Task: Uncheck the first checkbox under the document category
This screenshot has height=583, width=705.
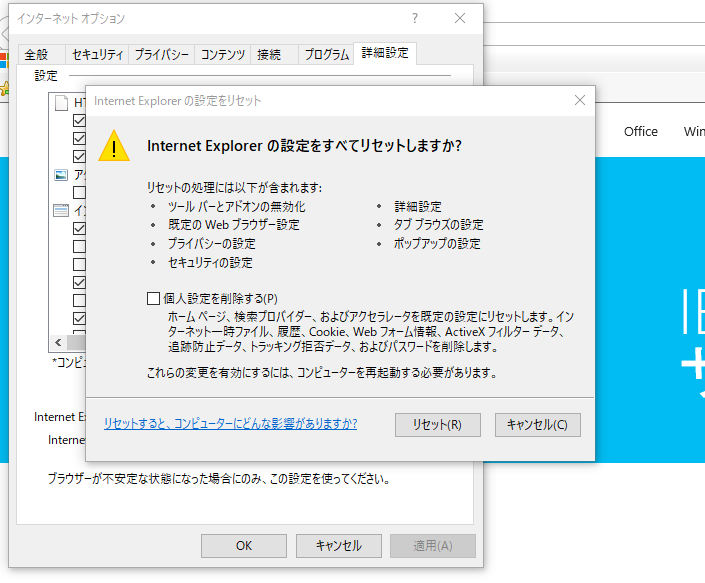Action: (79, 120)
